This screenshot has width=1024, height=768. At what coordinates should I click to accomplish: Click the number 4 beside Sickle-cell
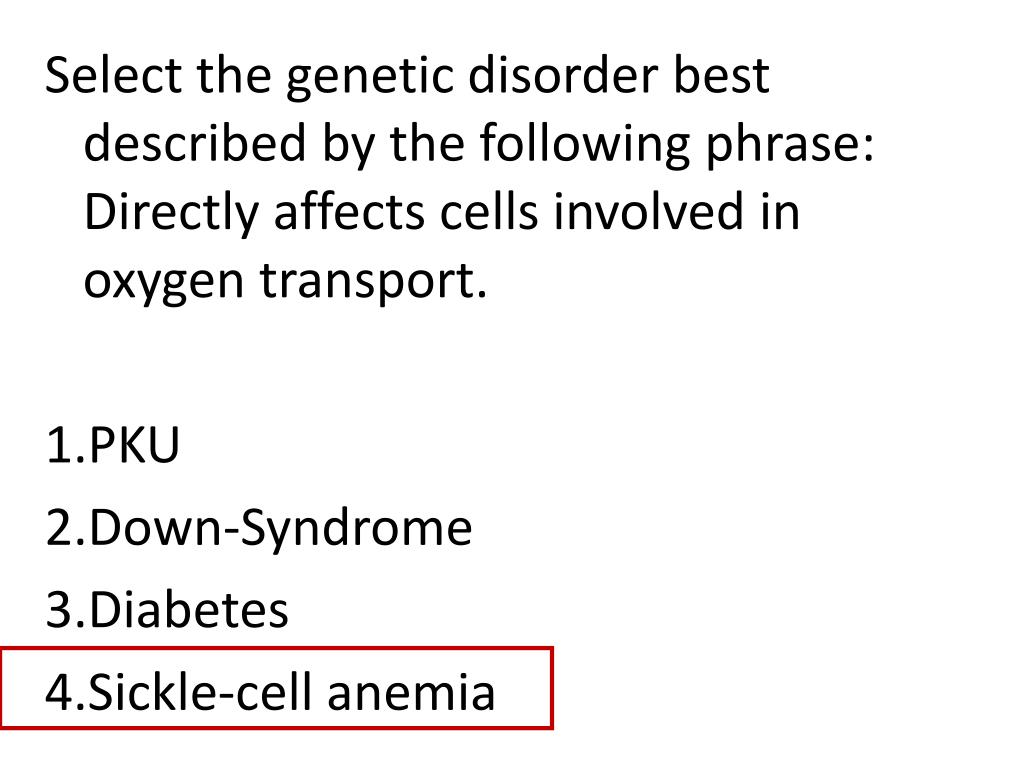pyautogui.click(x=58, y=691)
